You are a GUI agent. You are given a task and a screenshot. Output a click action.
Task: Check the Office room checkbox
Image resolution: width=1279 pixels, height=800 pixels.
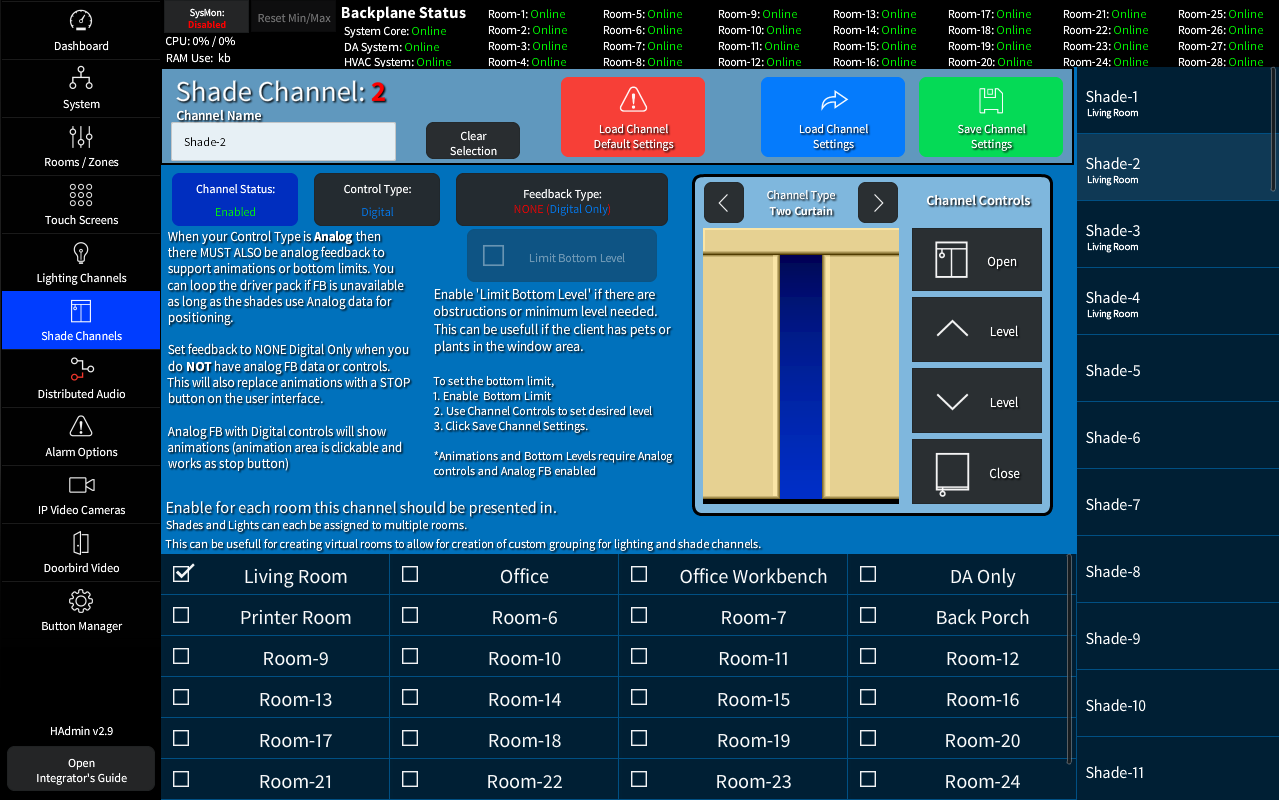coord(410,574)
